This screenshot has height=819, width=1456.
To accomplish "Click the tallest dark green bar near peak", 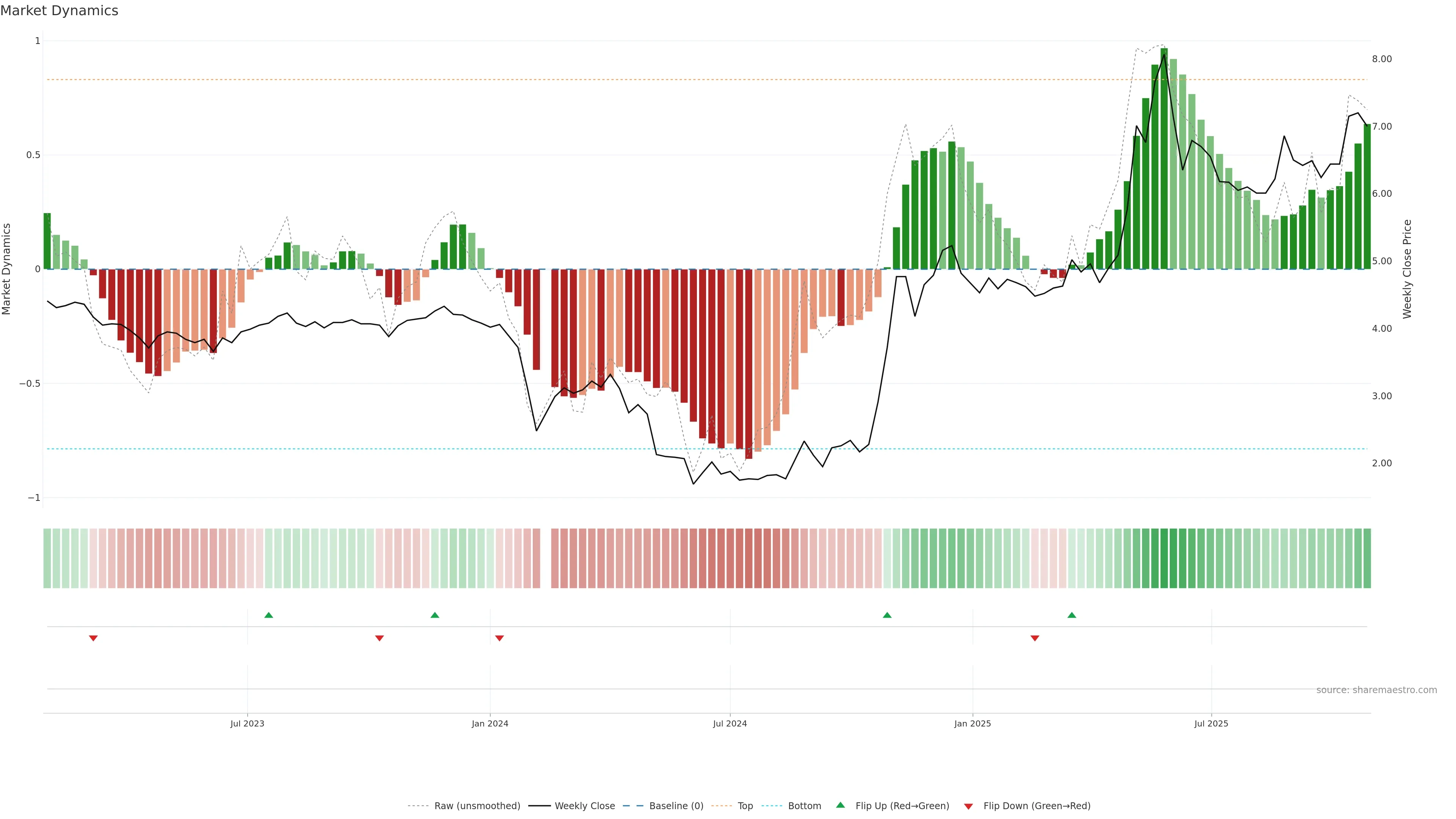I will coord(1164,158).
